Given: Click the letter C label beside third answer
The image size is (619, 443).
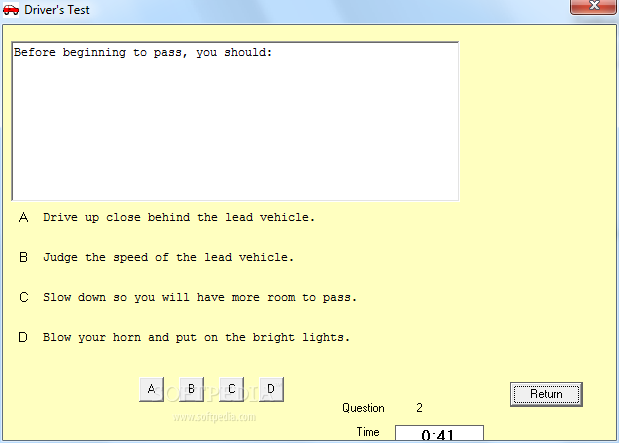Looking at the screenshot, I should tap(24, 297).
